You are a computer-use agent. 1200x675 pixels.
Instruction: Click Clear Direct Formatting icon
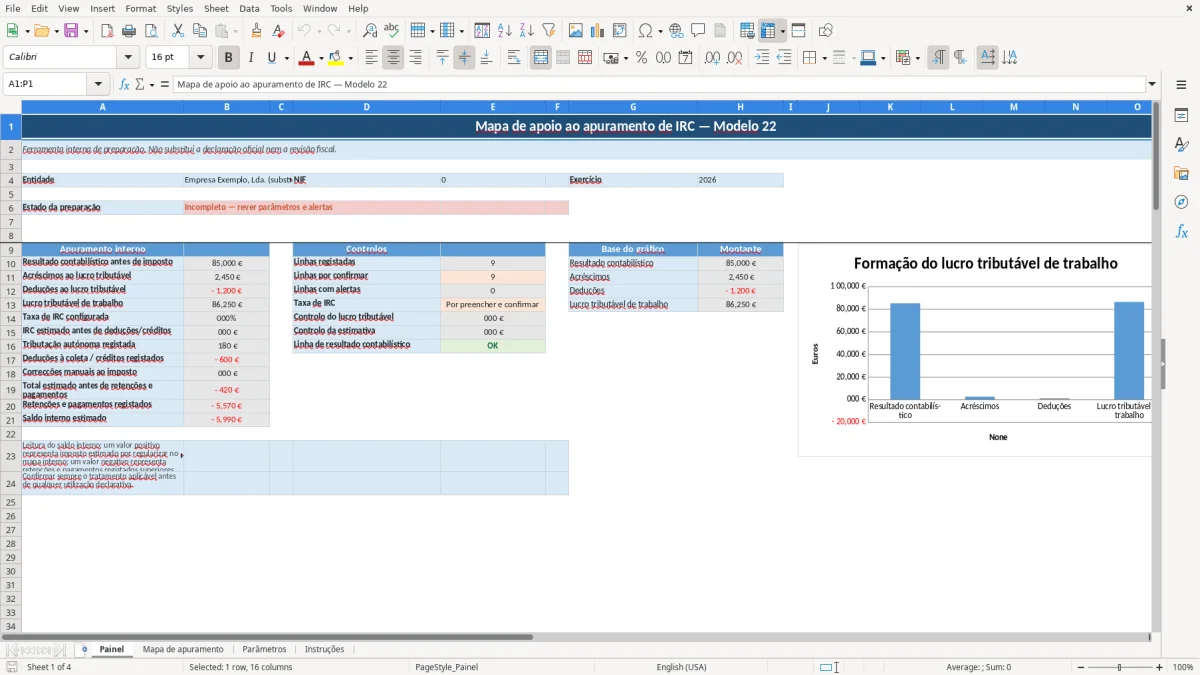point(278,31)
